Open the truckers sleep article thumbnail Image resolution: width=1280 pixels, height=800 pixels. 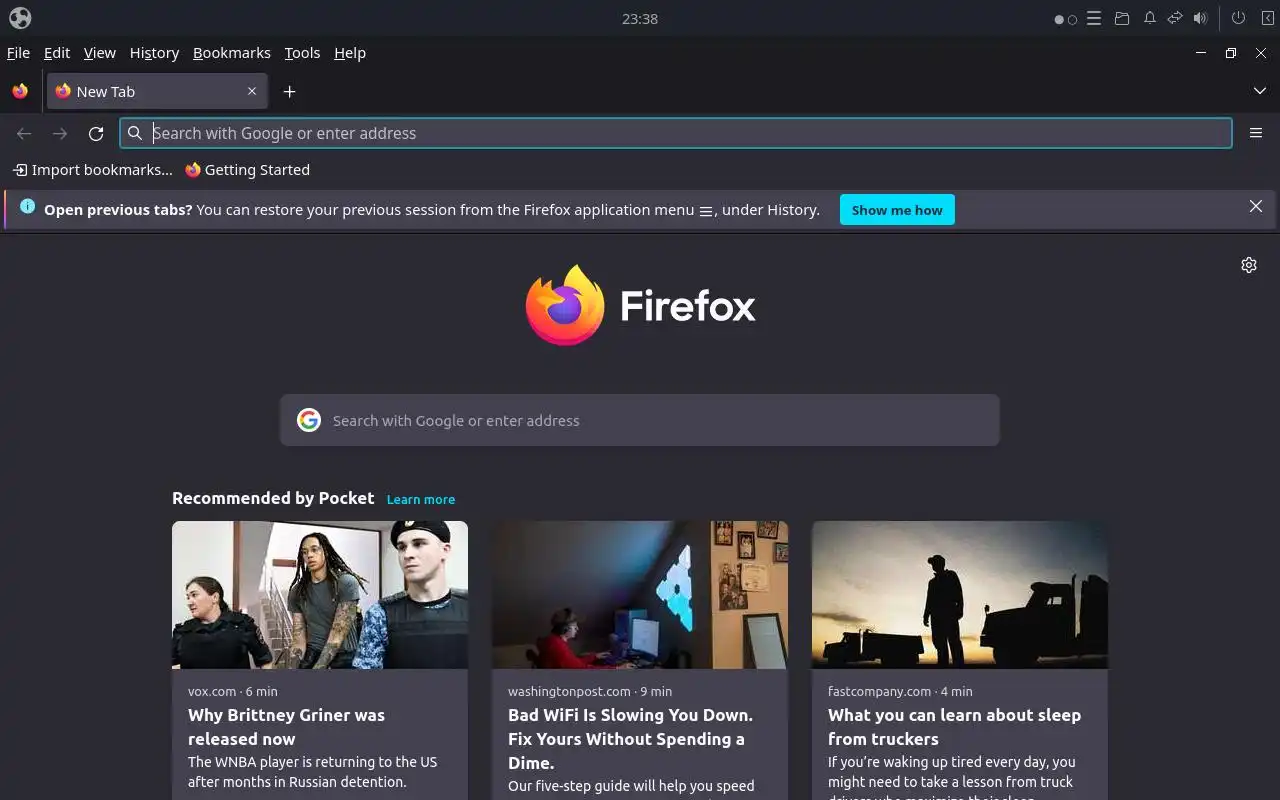point(960,595)
